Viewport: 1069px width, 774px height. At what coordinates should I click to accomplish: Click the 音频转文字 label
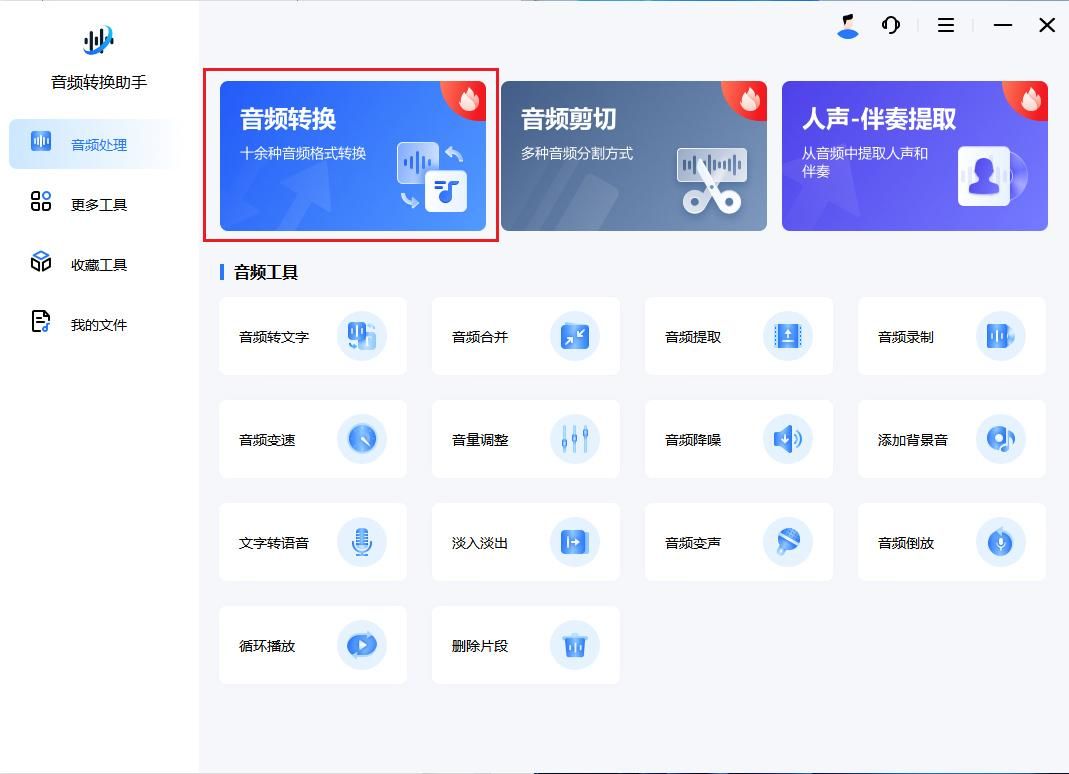click(x=274, y=337)
